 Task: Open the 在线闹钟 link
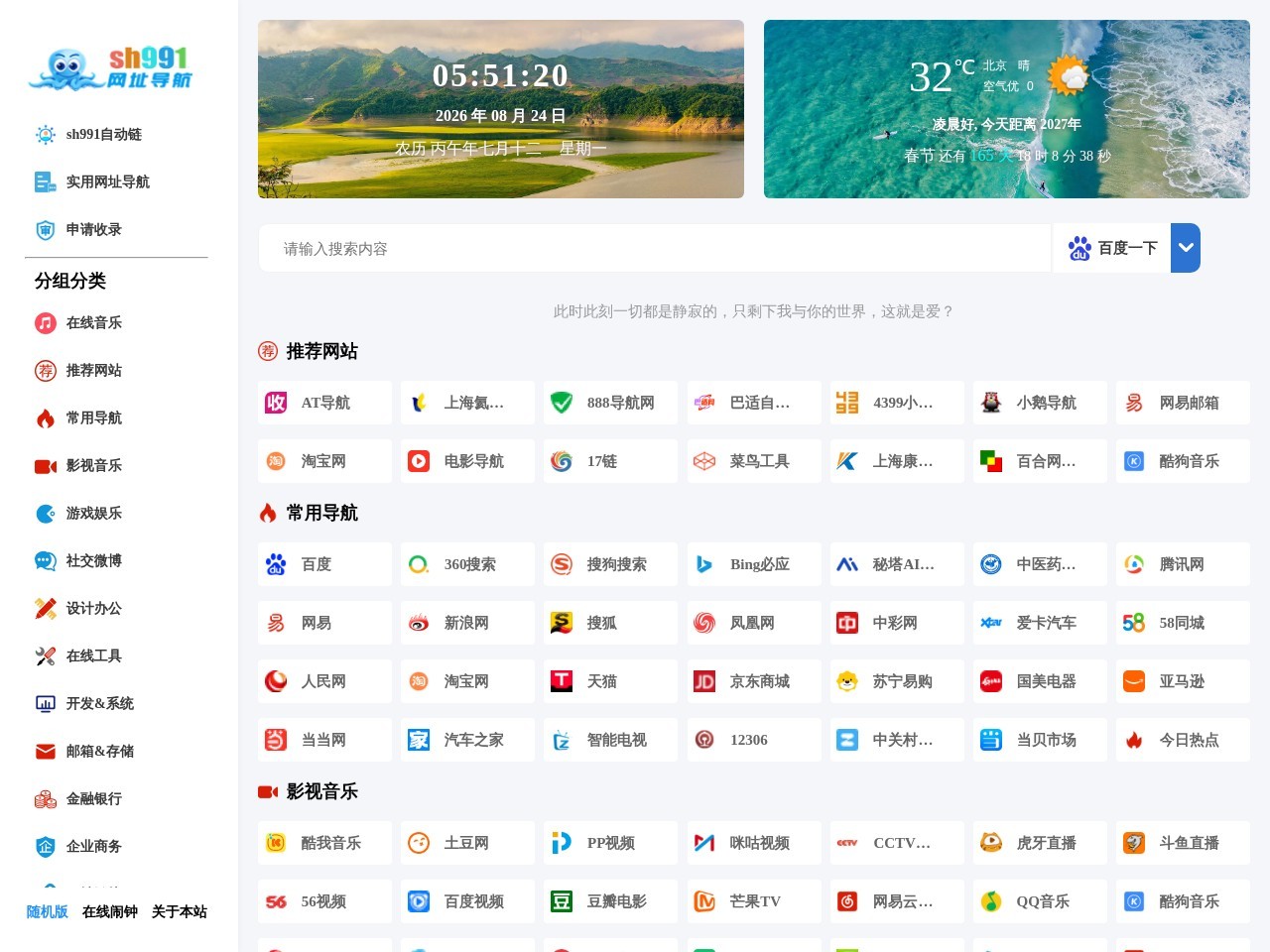(110, 911)
